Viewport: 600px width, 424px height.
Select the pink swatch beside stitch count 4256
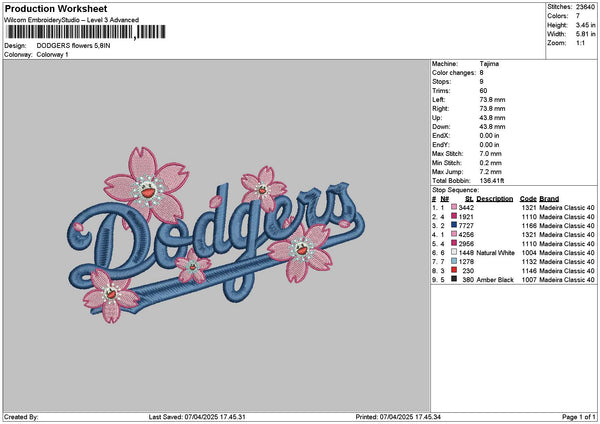point(454,234)
